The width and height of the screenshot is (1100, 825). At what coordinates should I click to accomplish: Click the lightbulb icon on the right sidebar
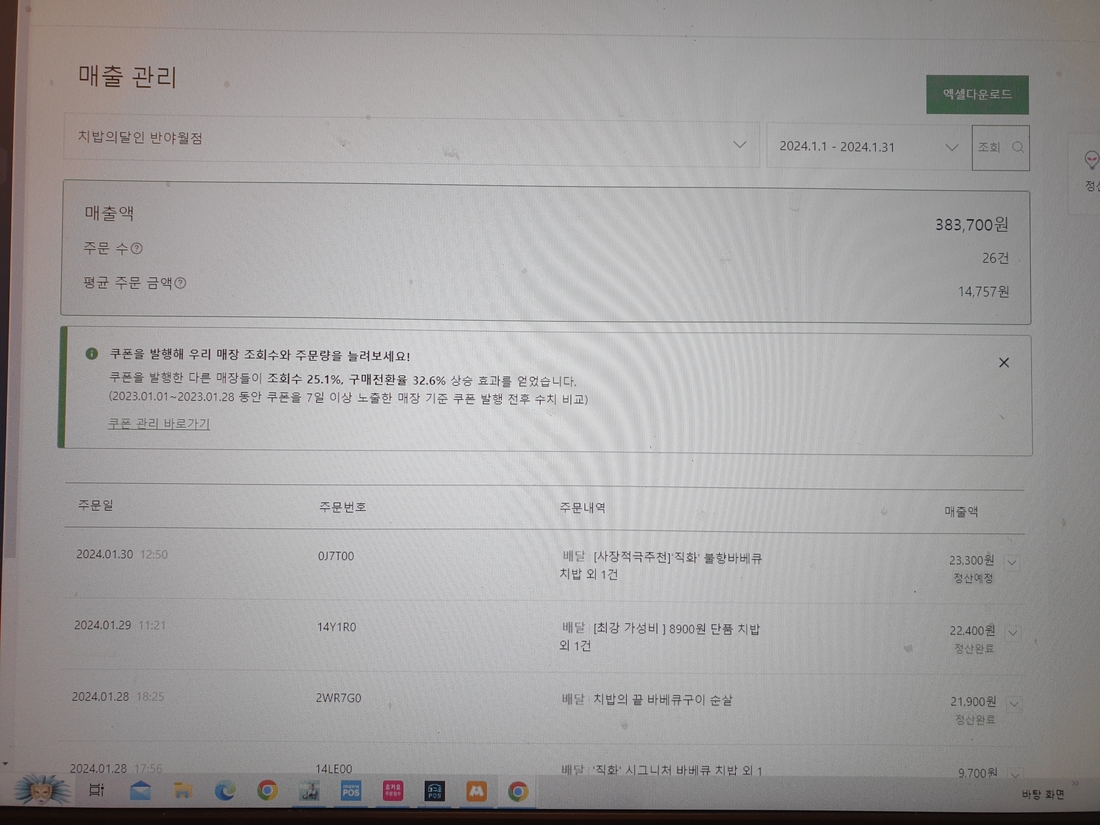[1091, 162]
